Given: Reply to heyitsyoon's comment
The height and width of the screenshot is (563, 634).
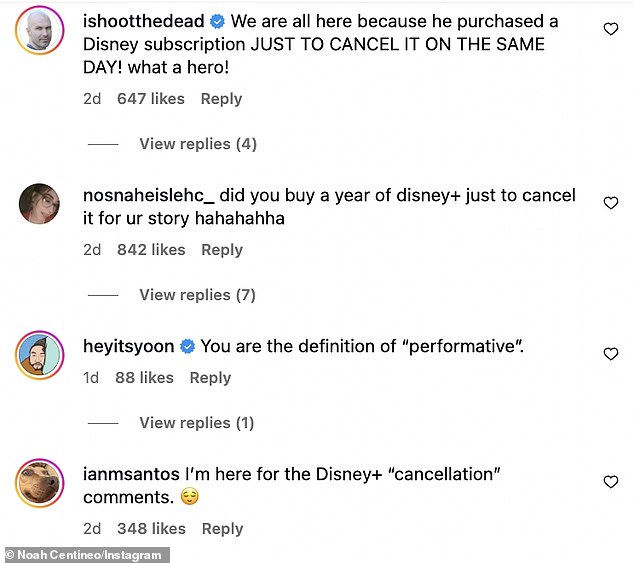Looking at the screenshot, I should coord(210,378).
